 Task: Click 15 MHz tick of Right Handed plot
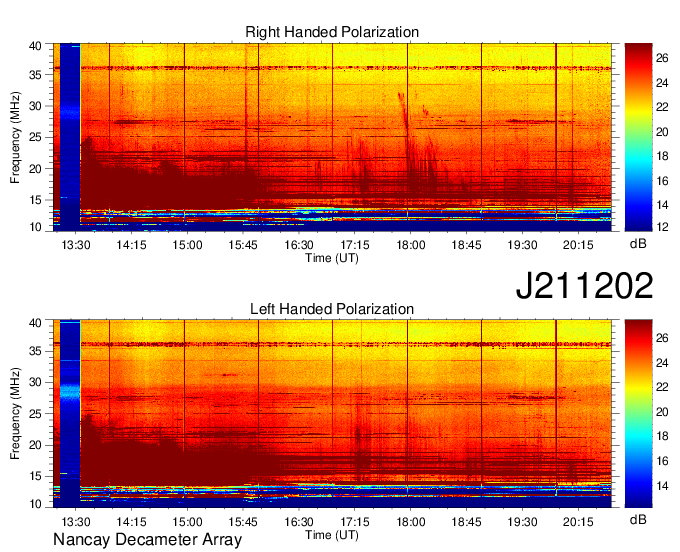pyautogui.click(x=35, y=200)
